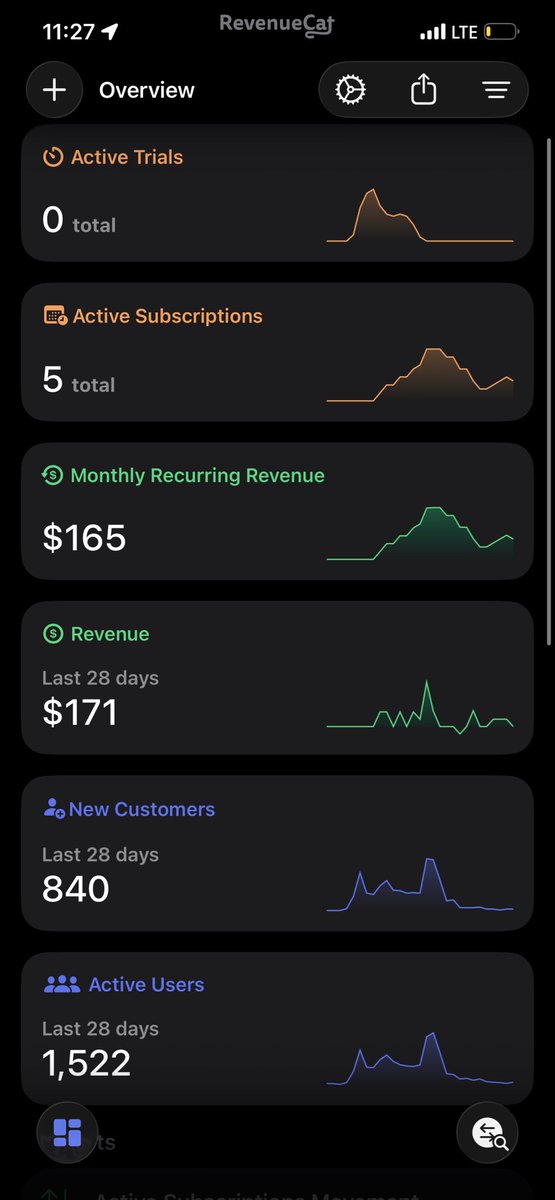Tap the $165 MRR value

click(x=84, y=538)
